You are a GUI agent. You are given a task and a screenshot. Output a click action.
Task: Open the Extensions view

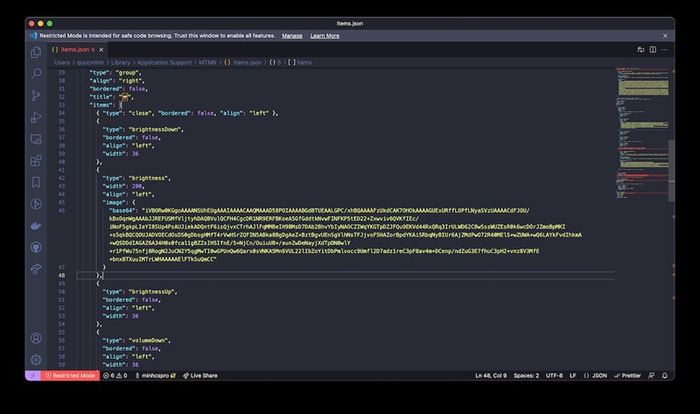coord(36,160)
